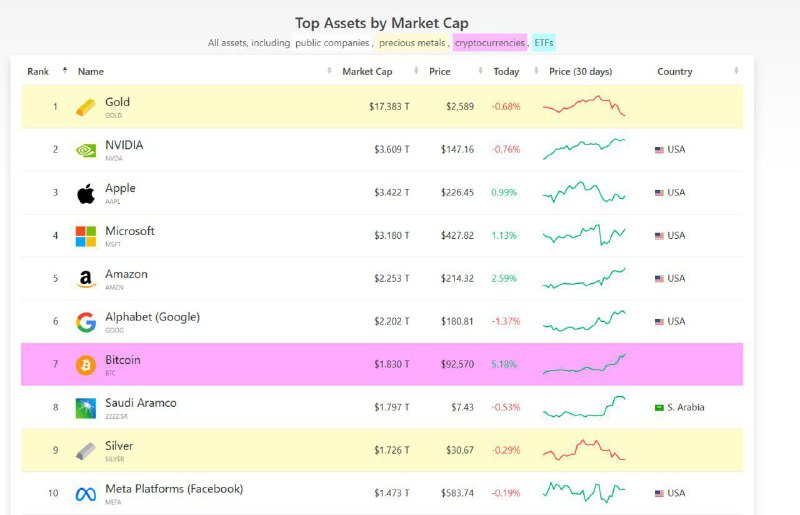Click Alphabet's today change -1.37%
The image size is (800, 515).
(506, 322)
